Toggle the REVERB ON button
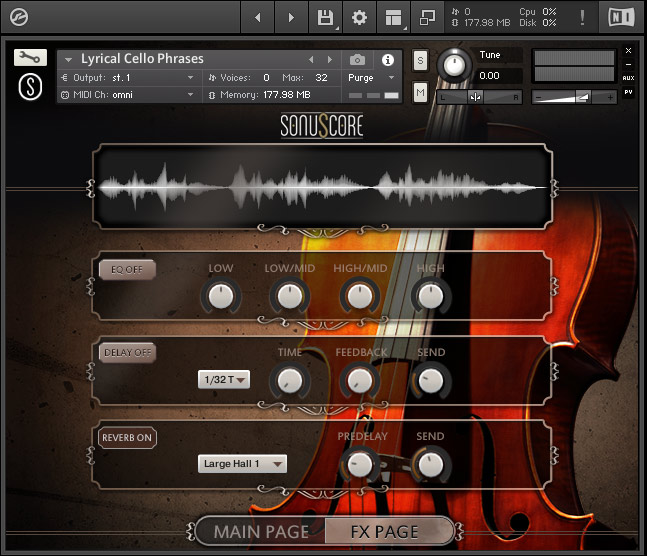 pos(127,438)
